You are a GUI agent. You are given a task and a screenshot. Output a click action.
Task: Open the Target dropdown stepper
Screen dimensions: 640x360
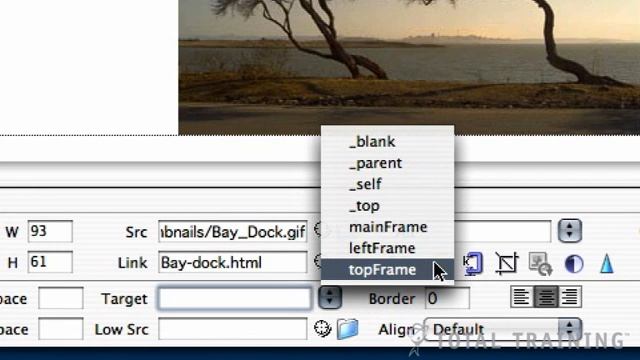pos(330,298)
